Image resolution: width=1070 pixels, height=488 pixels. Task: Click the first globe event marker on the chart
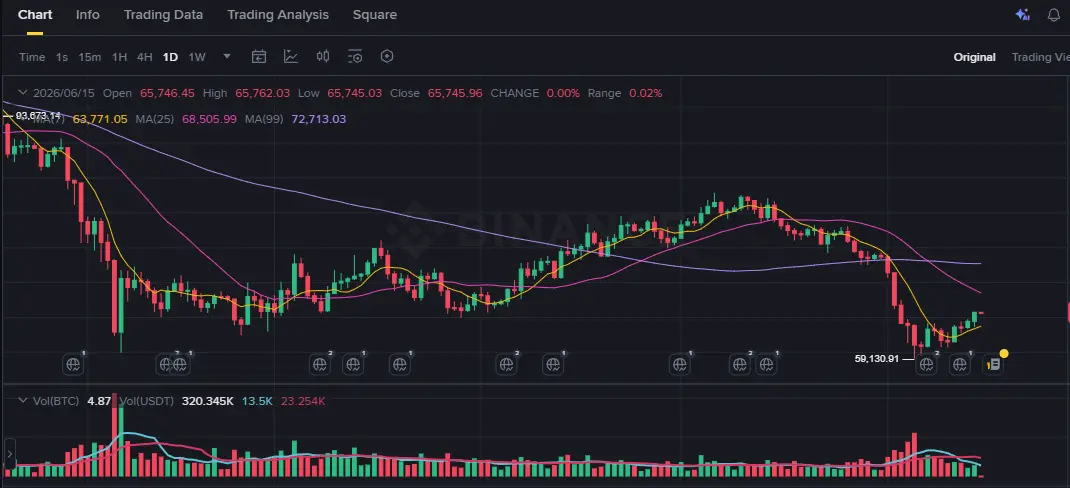[73, 364]
